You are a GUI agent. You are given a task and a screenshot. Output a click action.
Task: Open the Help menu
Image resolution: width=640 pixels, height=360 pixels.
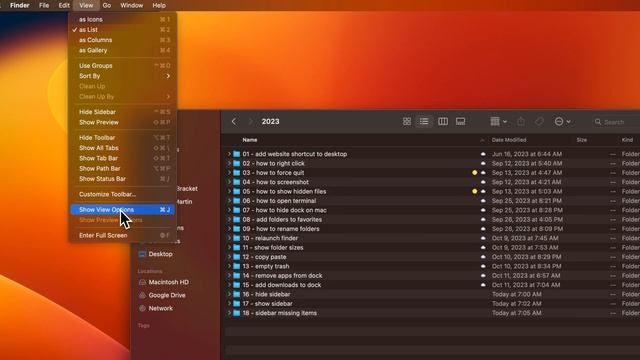pyautogui.click(x=159, y=5)
